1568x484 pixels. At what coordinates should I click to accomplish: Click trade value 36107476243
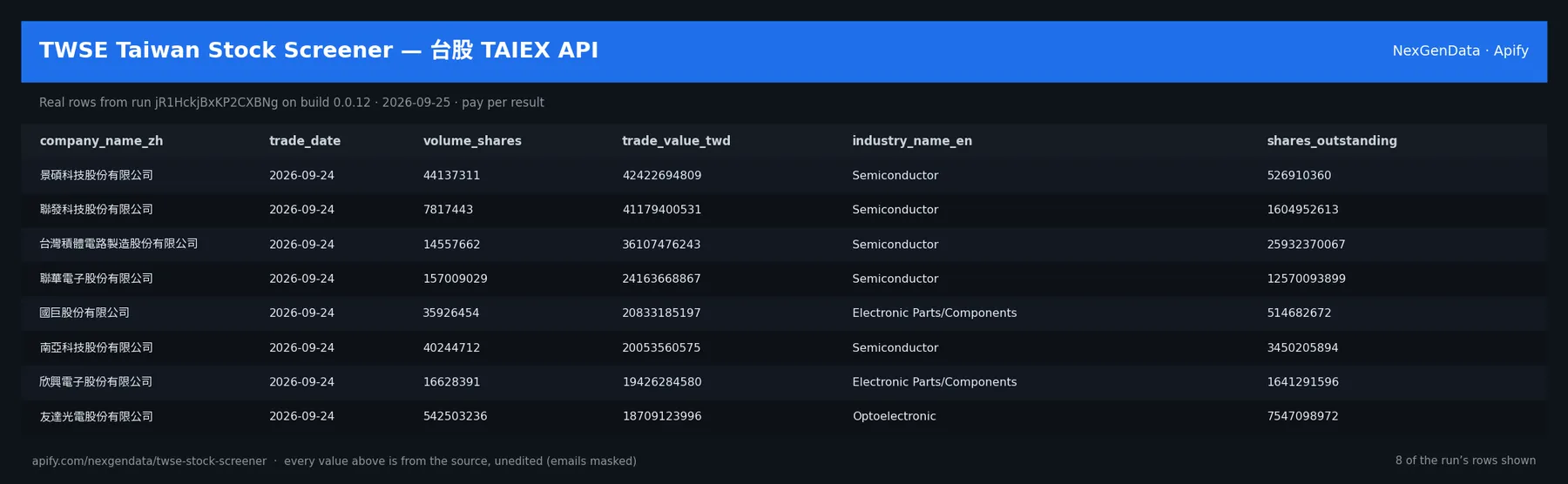(x=661, y=245)
